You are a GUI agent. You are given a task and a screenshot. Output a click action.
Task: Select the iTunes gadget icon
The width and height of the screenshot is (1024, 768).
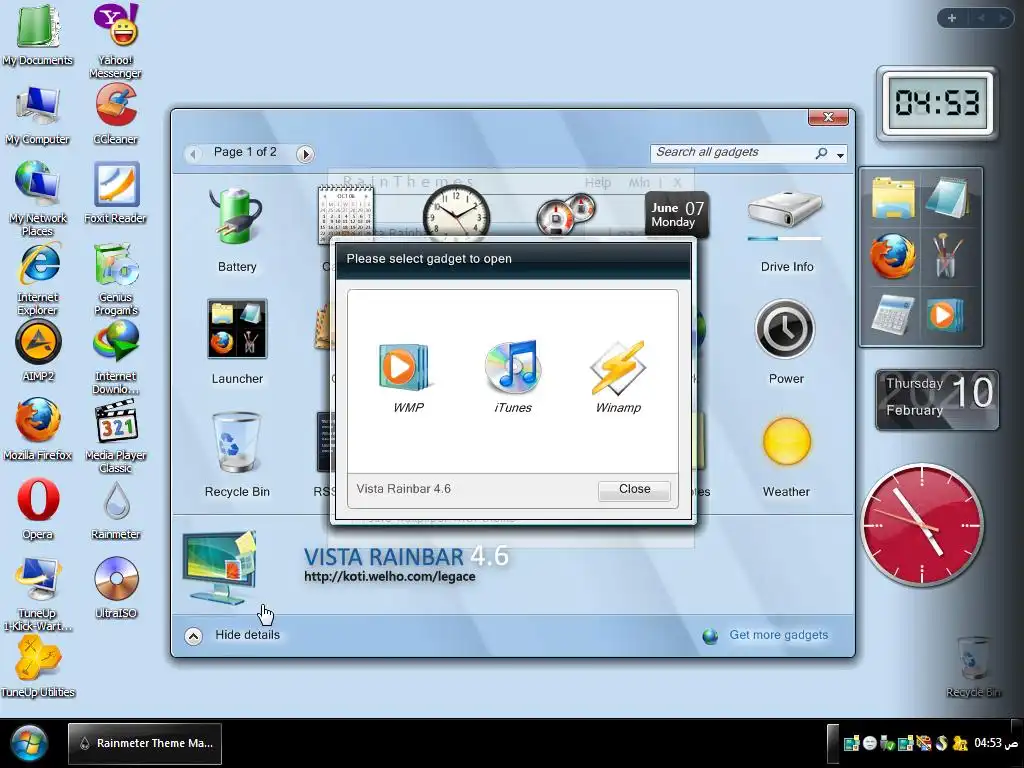click(513, 367)
